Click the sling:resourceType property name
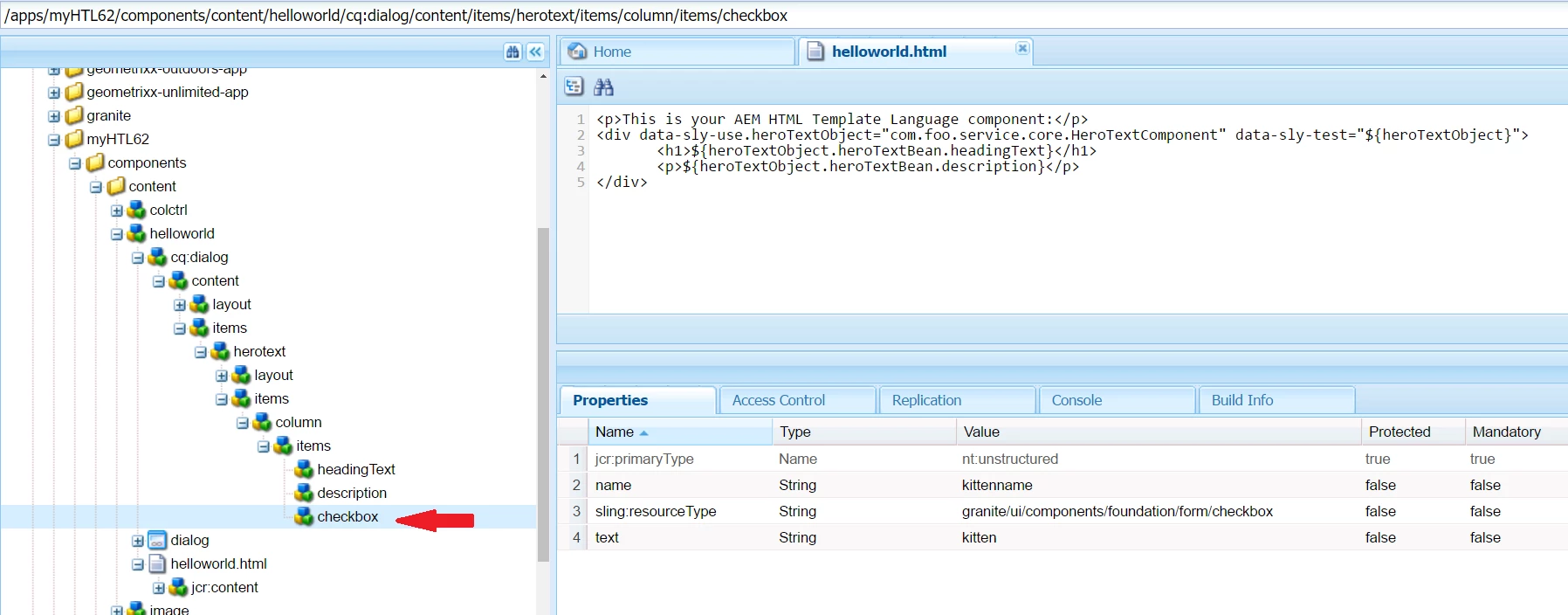The height and width of the screenshot is (615, 1568). click(x=656, y=511)
